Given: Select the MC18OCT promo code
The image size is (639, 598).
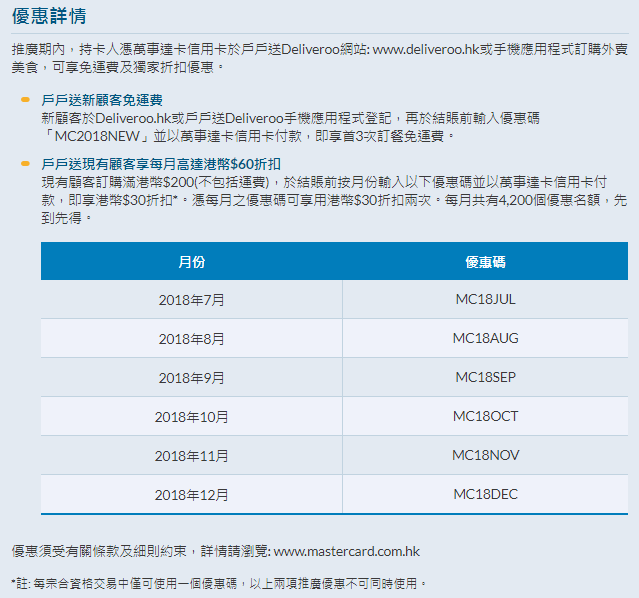Looking at the screenshot, I should (x=485, y=416).
